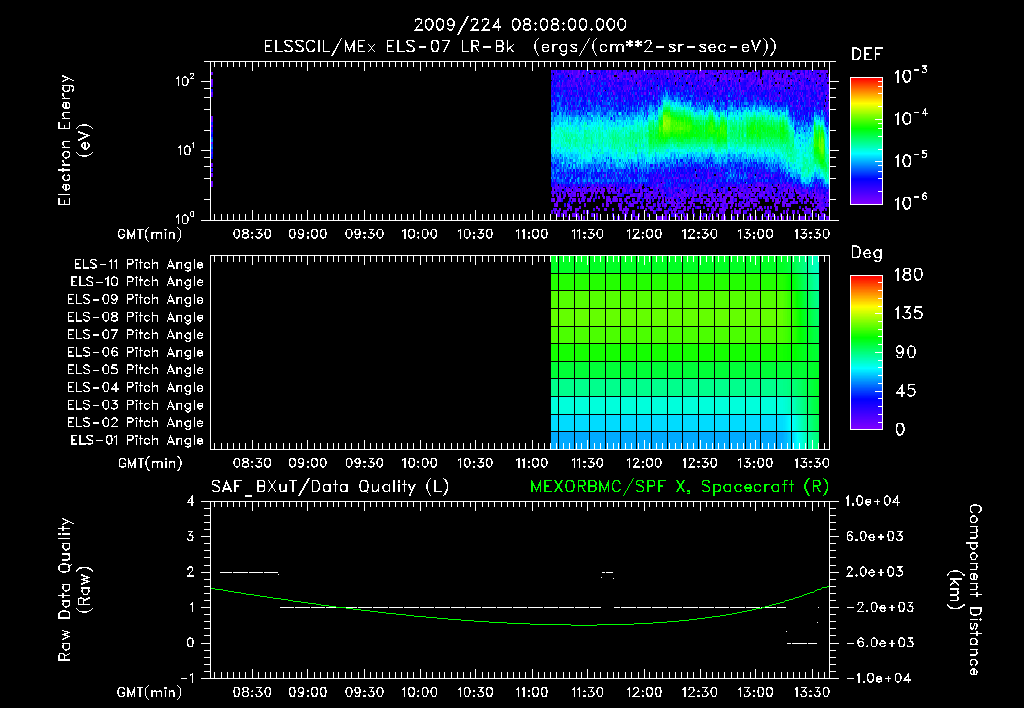Viewport: 1024px width, 708px height.
Task: Click the 10^-3 value on the DEF scale
Action: pyautogui.click(x=910, y=76)
